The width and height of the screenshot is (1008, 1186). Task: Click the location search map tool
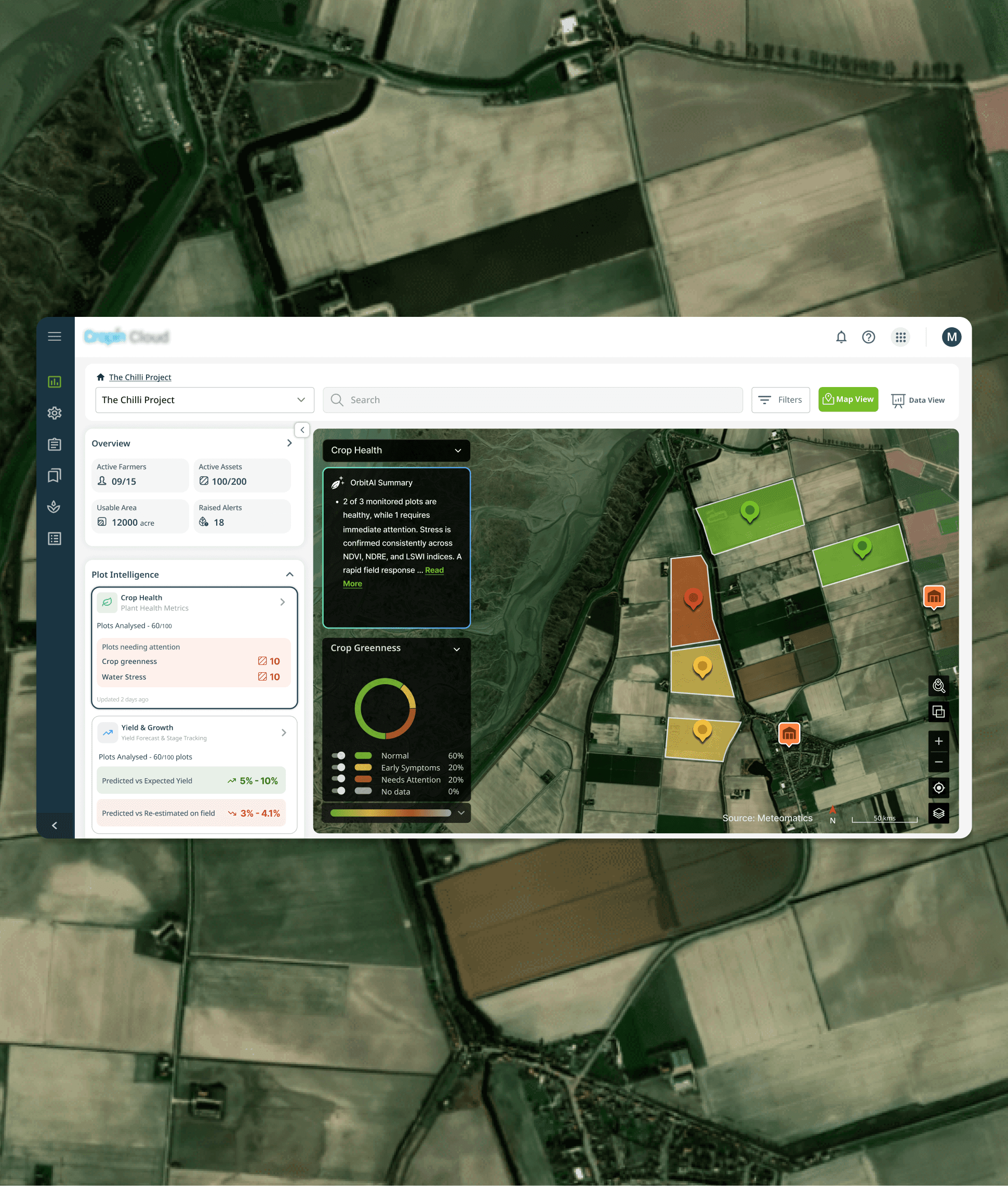(938, 686)
